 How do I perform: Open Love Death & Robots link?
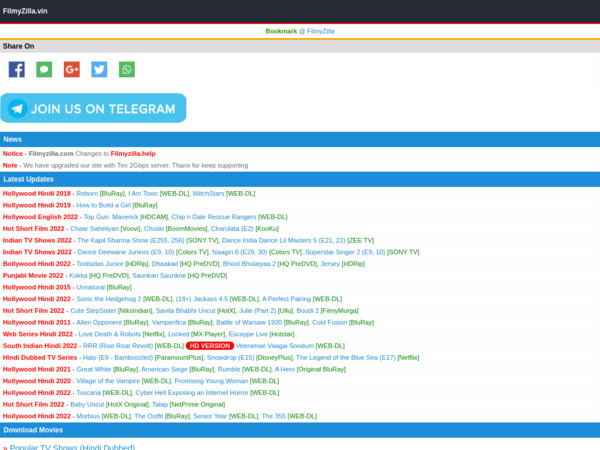pos(110,334)
